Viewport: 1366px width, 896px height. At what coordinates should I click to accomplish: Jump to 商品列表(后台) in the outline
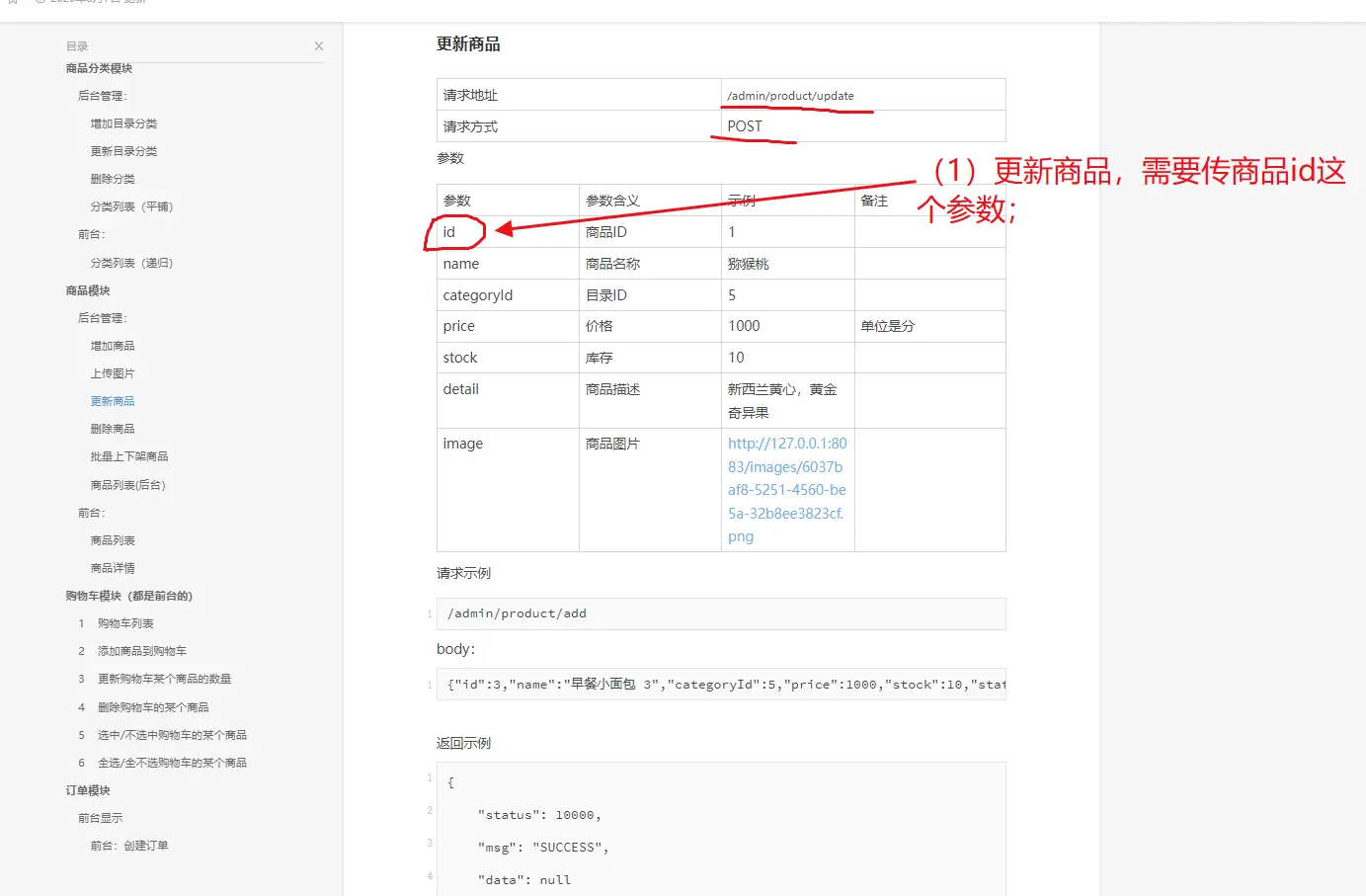[x=128, y=485]
